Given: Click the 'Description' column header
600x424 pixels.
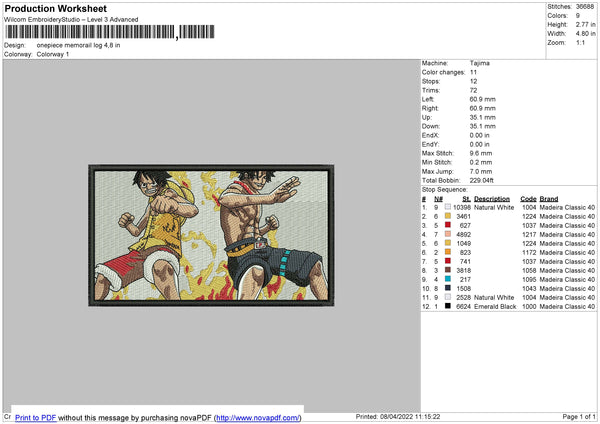Looking at the screenshot, I should coord(492,199).
